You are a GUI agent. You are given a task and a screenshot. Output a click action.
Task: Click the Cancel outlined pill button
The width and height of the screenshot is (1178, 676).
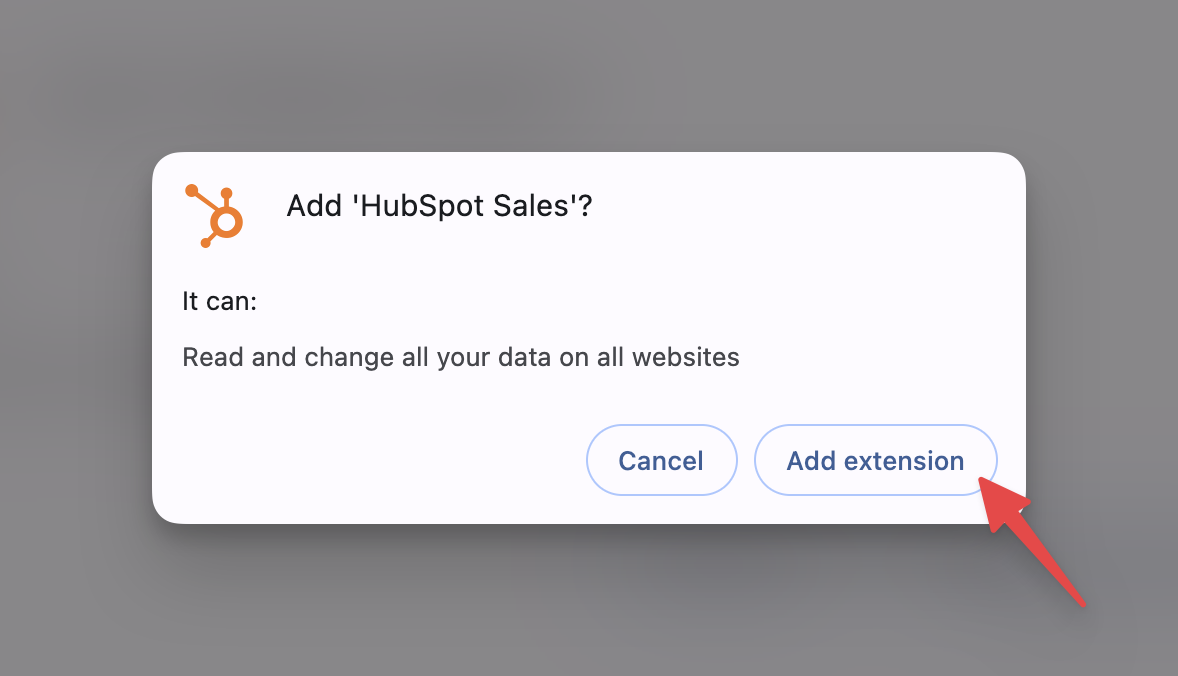pyautogui.click(x=661, y=460)
